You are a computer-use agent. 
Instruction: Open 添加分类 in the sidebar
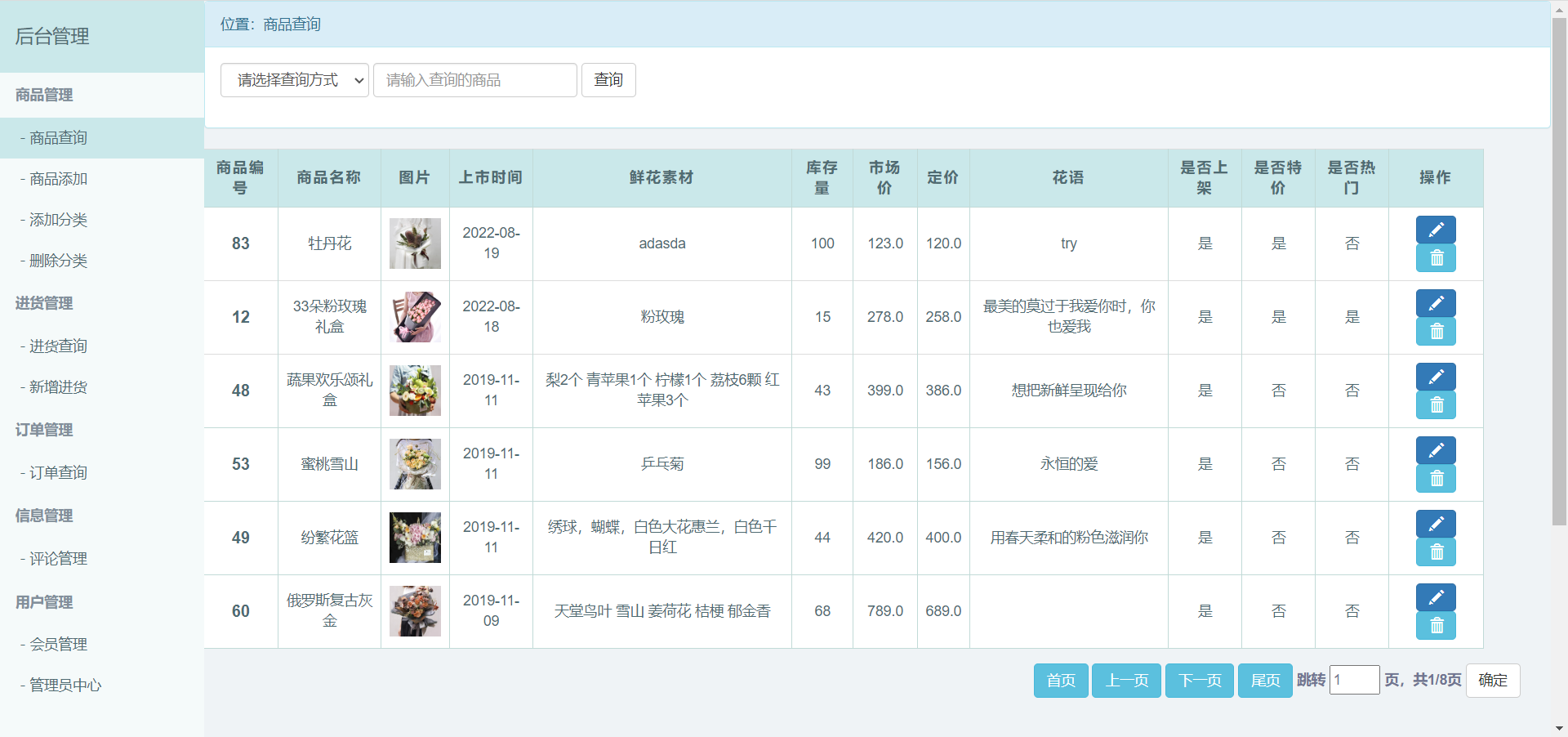point(102,220)
